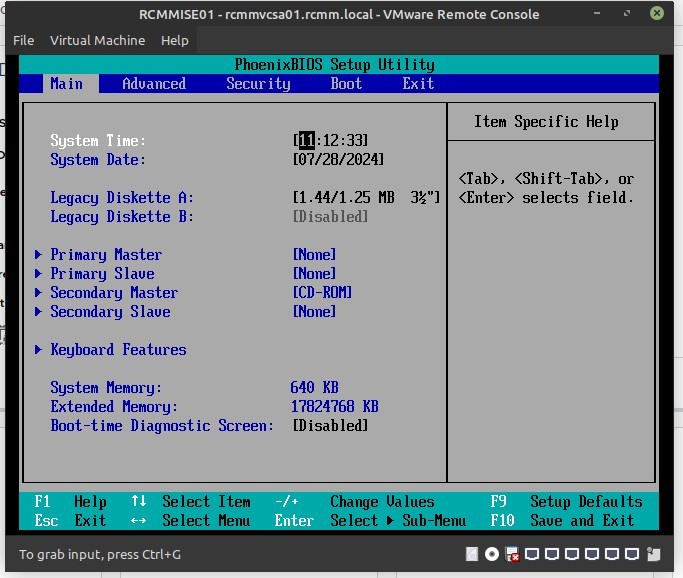Click the Primary Slave None value
The width and height of the screenshot is (683, 578).
pyautogui.click(x=314, y=274)
